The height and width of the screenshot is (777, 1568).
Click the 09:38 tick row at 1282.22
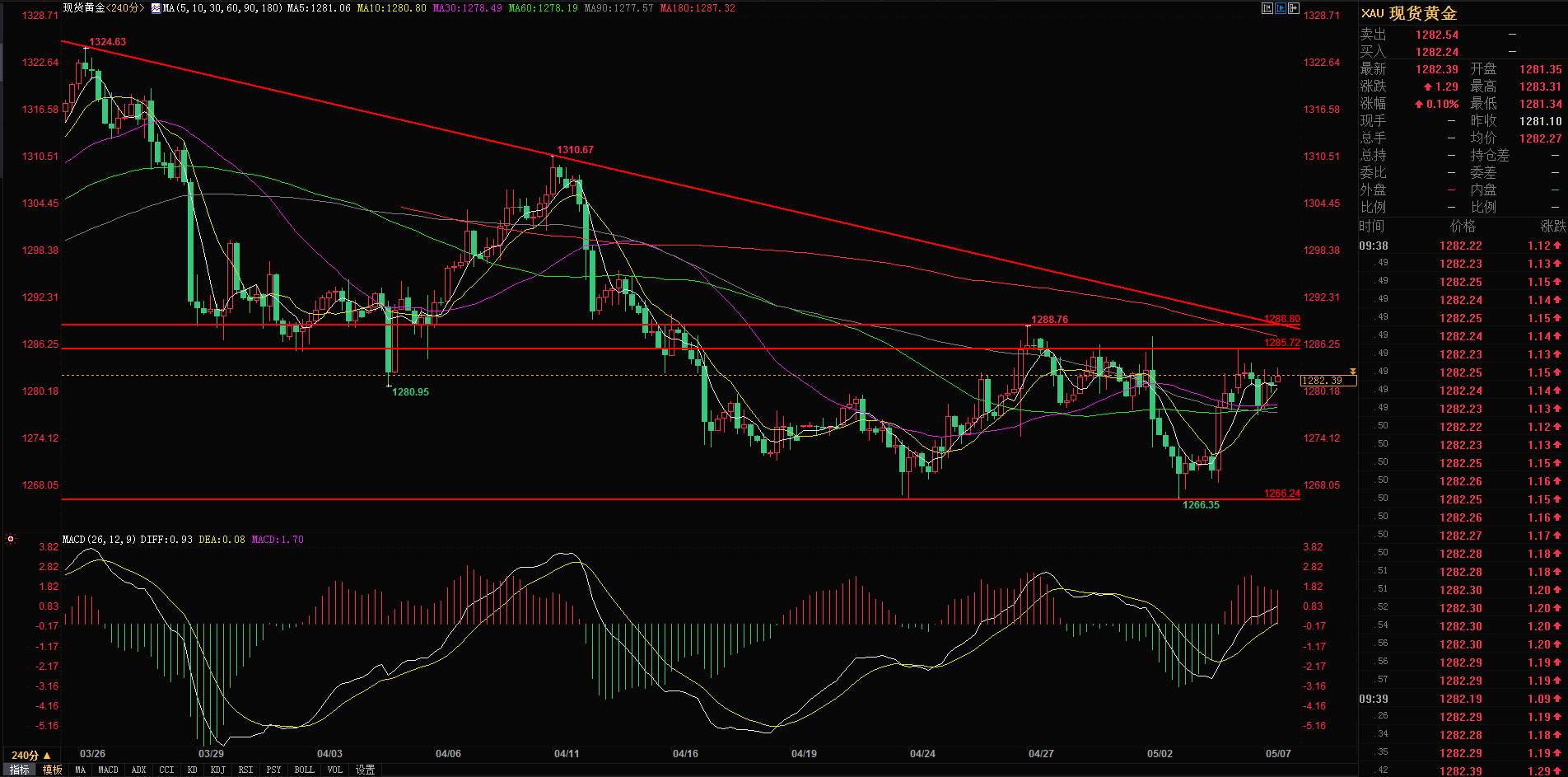(x=1462, y=246)
